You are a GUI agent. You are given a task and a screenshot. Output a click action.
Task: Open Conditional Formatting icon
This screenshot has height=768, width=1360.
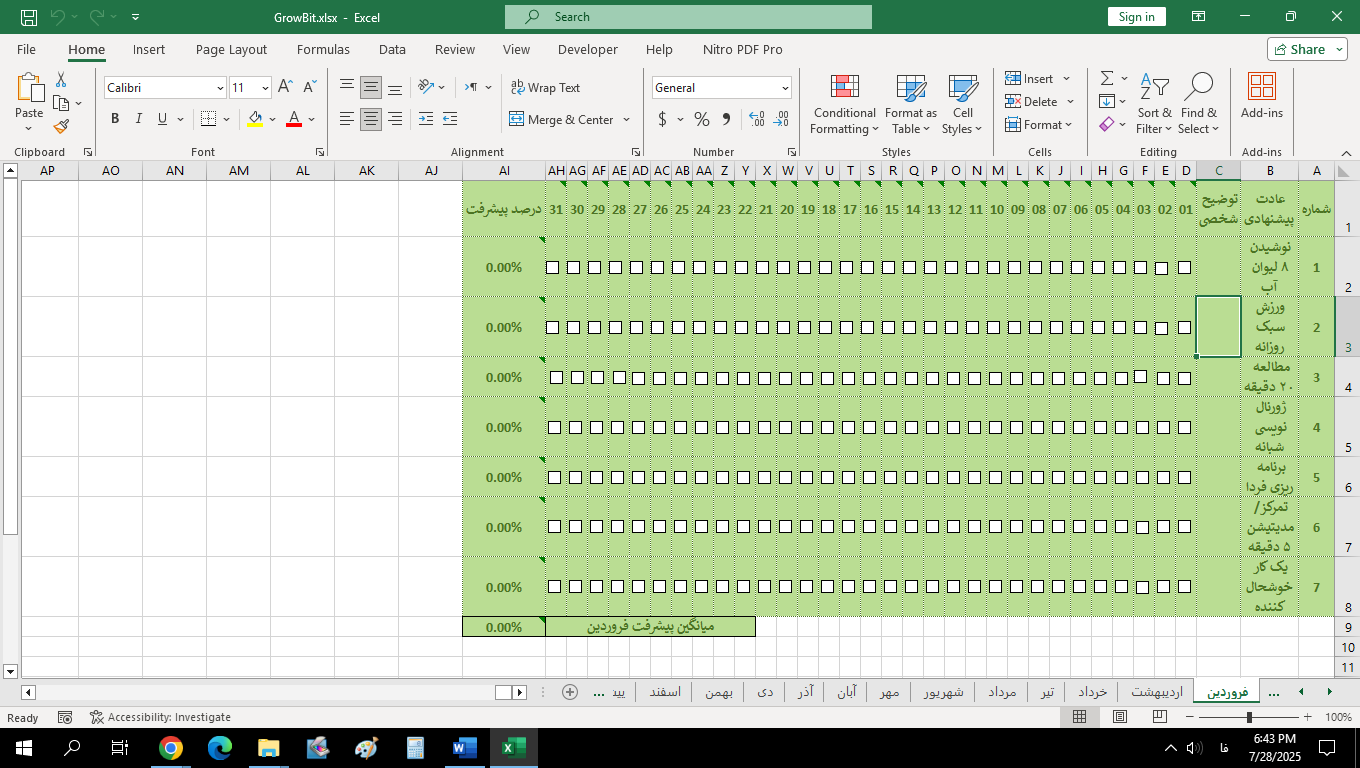click(845, 88)
